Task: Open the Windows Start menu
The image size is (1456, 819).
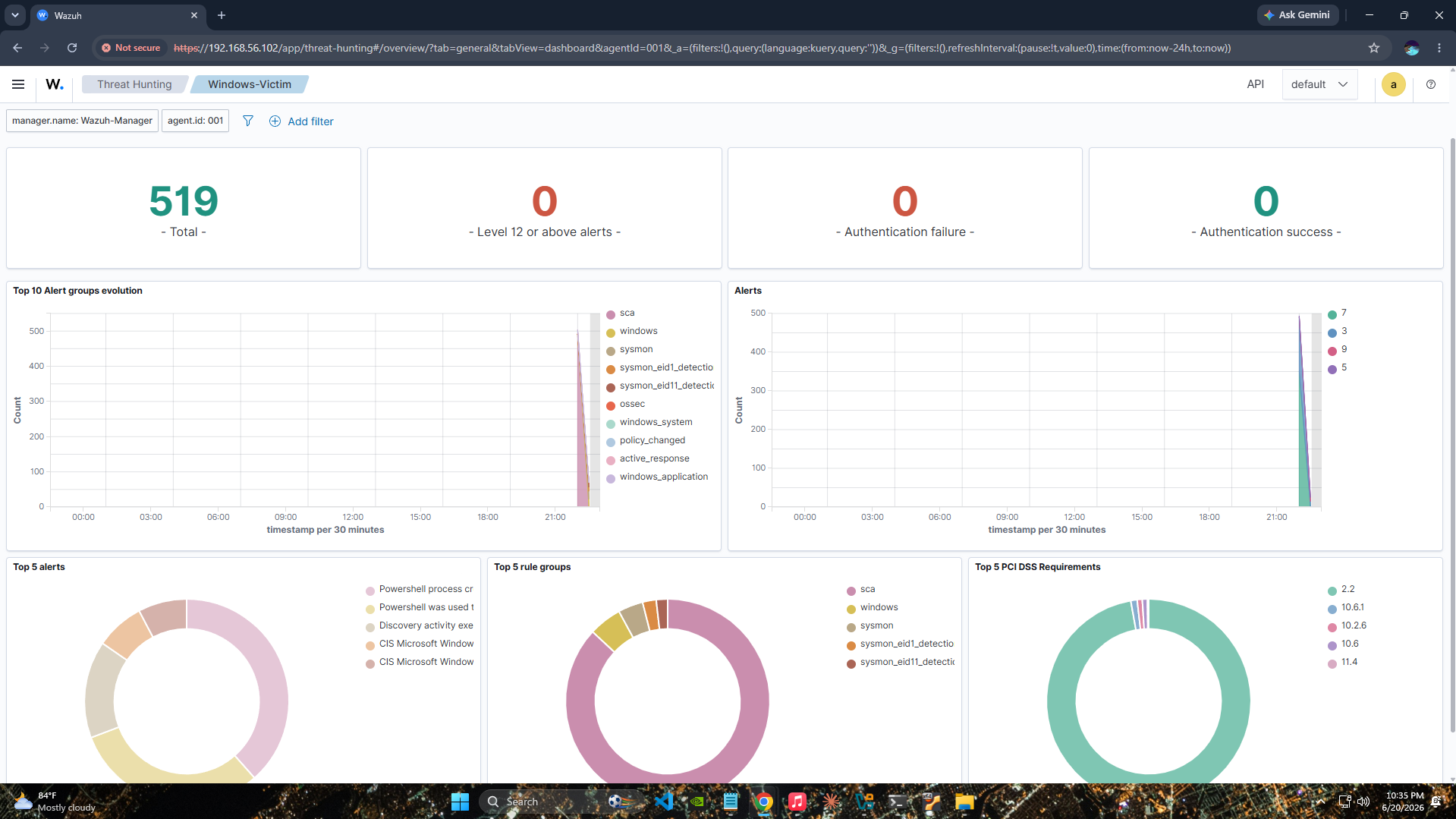Action: 460,802
